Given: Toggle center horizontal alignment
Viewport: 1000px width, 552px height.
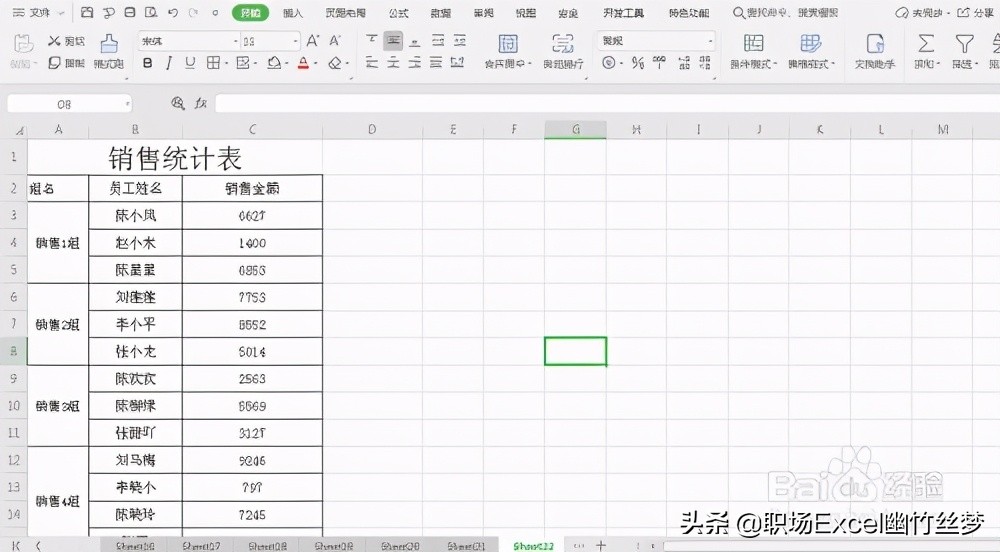Looking at the screenshot, I should (393, 62).
